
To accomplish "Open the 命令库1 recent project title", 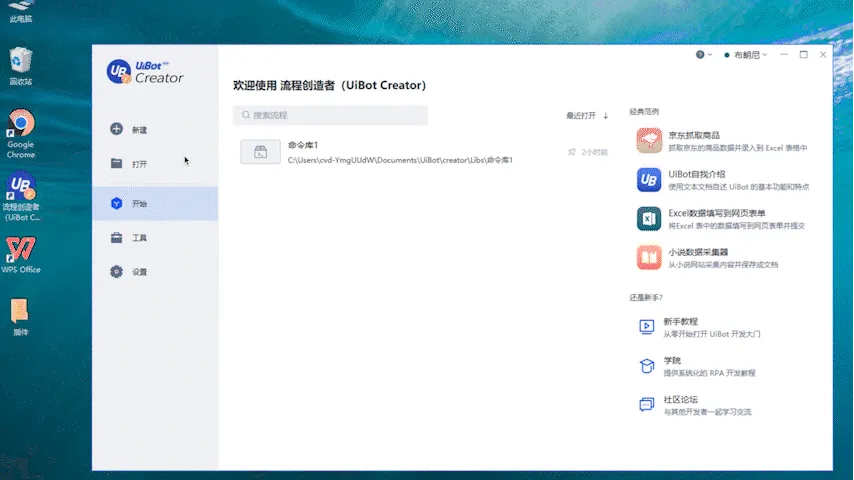I will click(x=303, y=145).
